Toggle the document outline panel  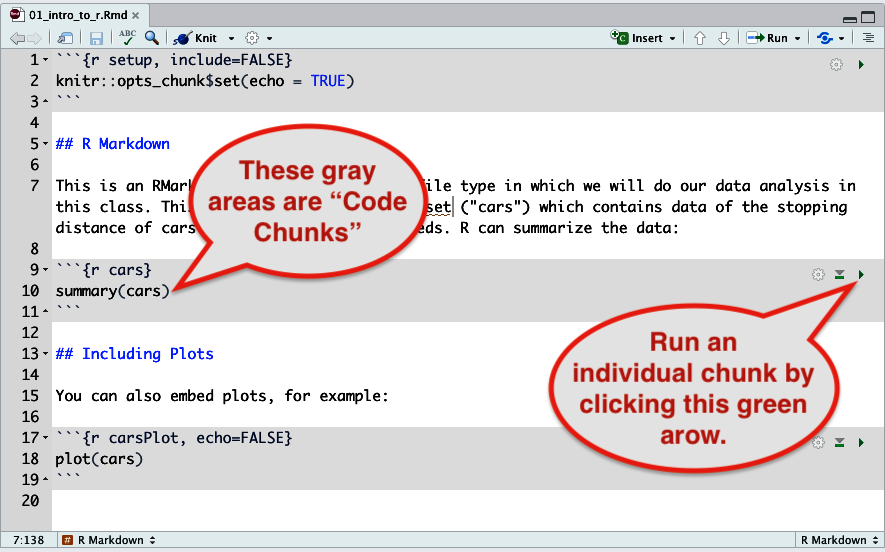868,38
